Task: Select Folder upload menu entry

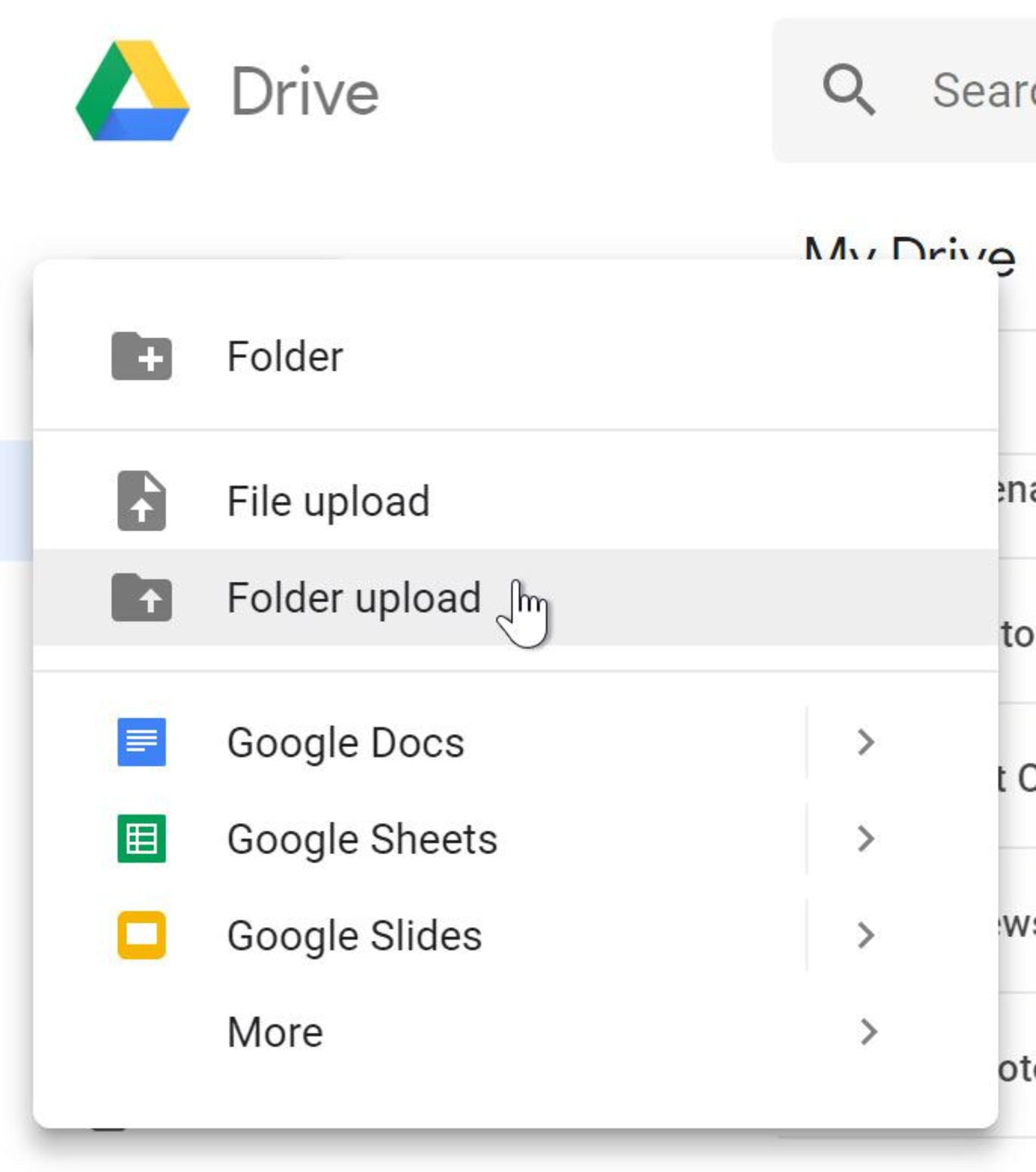Action: (x=515, y=597)
